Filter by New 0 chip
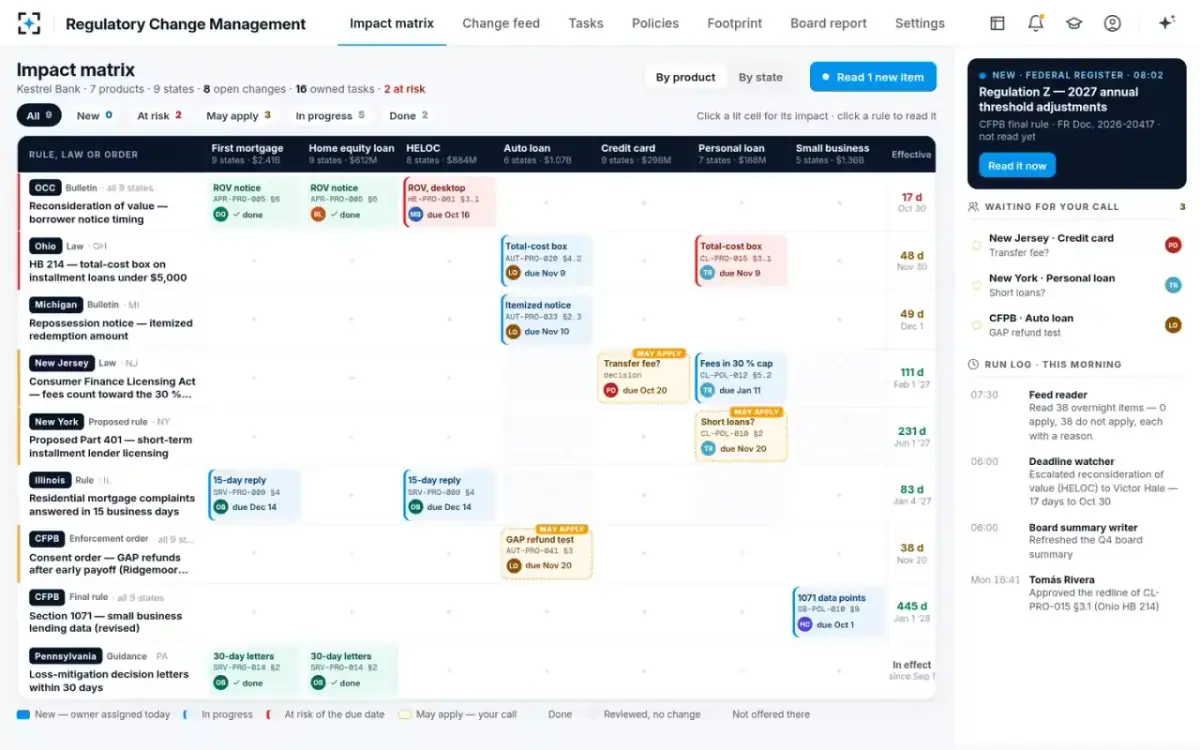This screenshot has width=1200, height=750. click(x=94, y=116)
